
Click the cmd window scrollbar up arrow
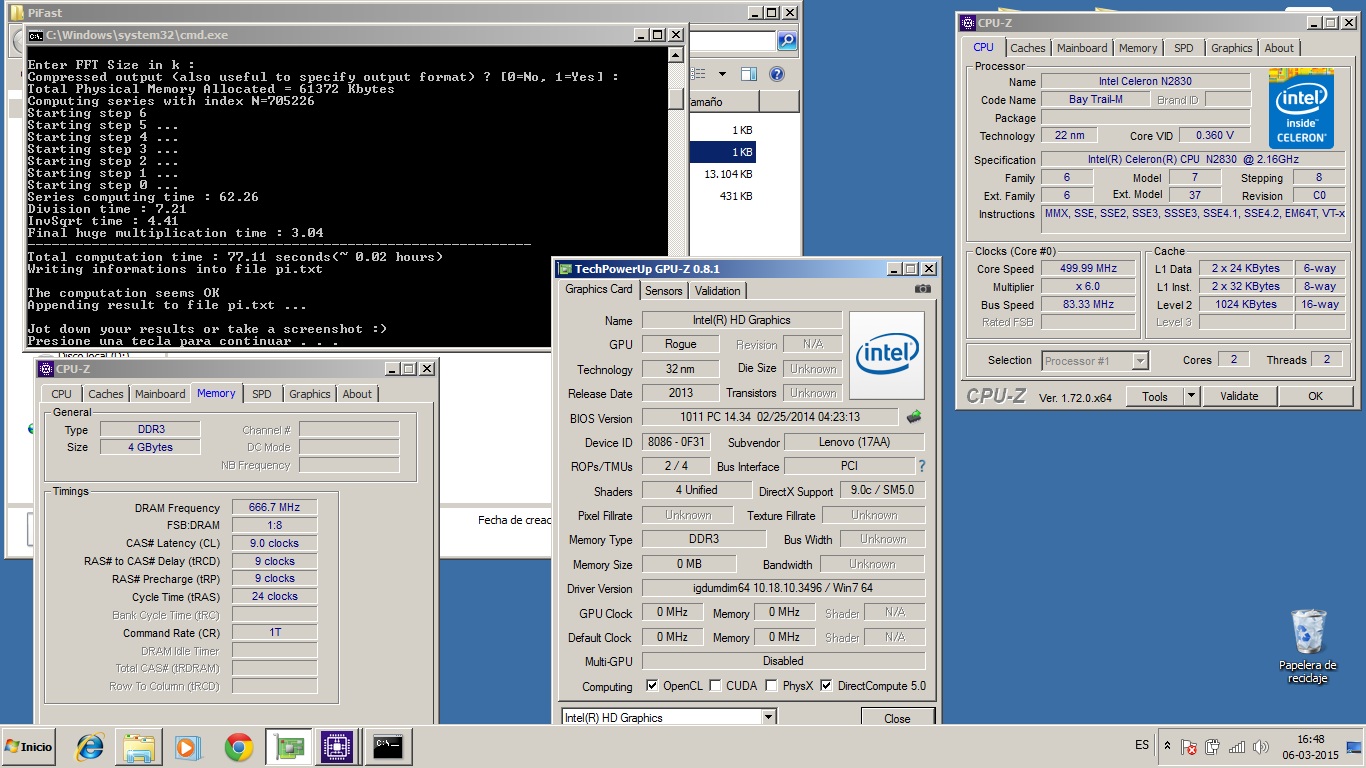click(676, 53)
